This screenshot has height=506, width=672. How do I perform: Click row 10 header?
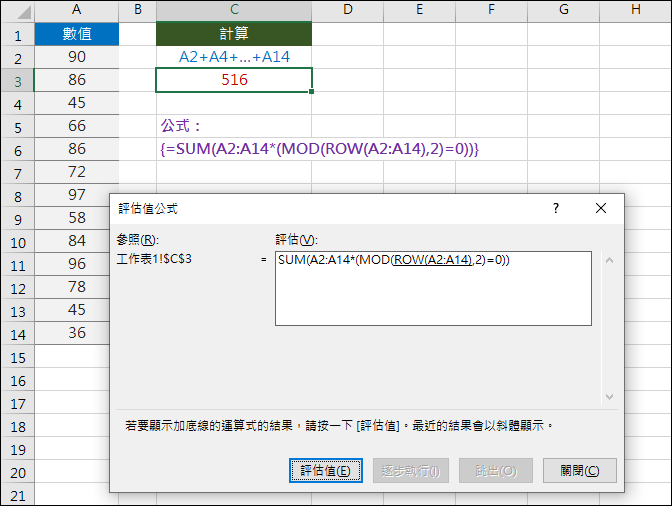point(18,243)
